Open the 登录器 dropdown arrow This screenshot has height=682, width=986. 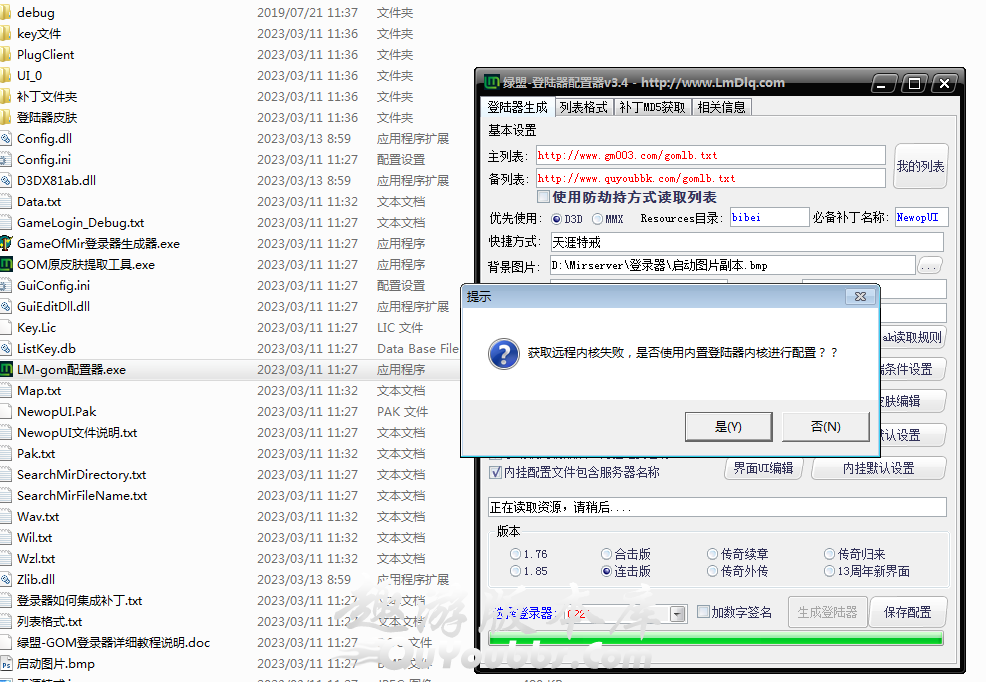coord(678,613)
